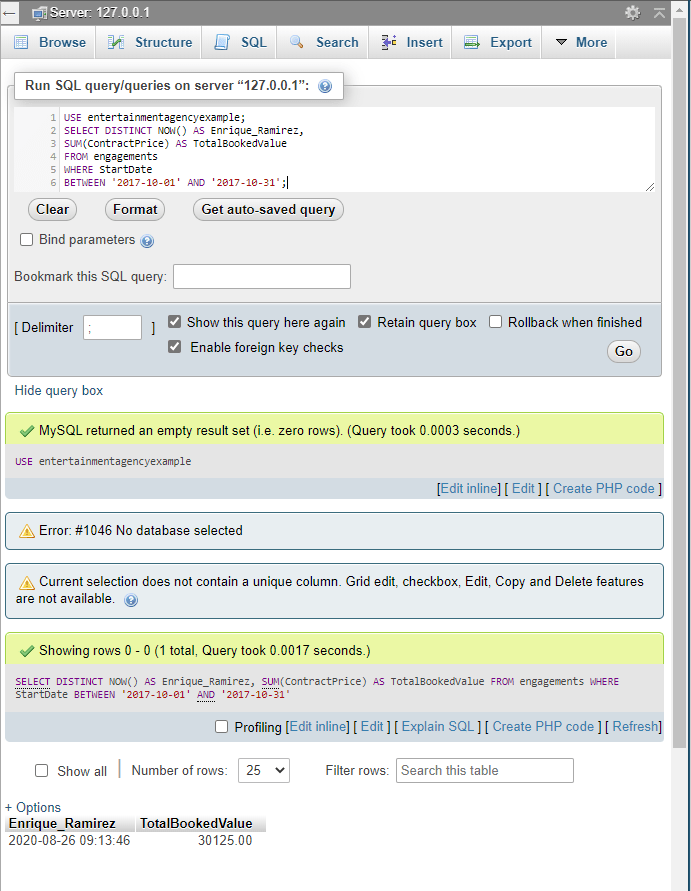Run the query with Go button
This screenshot has height=891, width=691.
623,351
